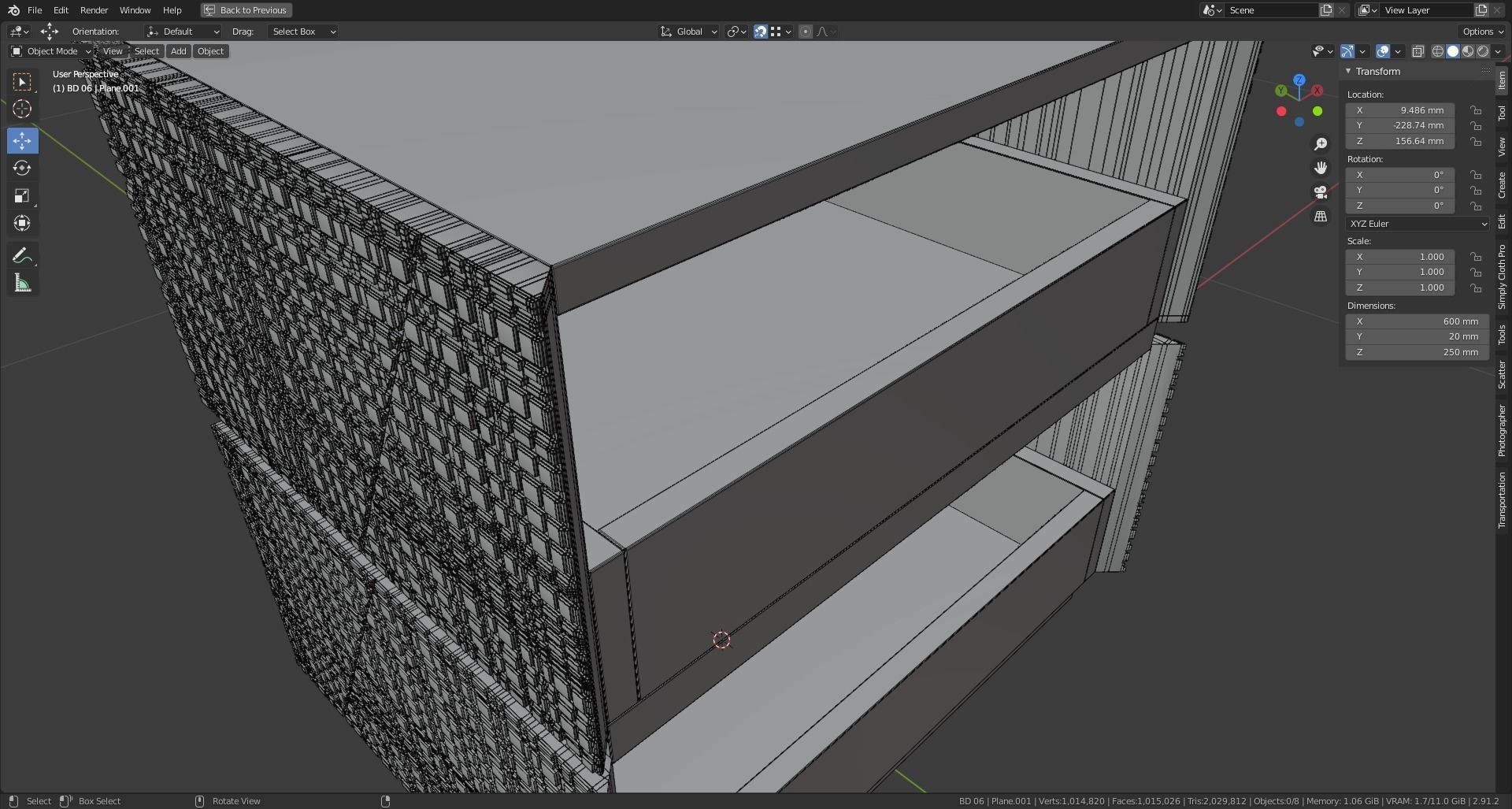Click the Zoom viewport magnifier icon
The image size is (1512, 809).
[x=1321, y=144]
